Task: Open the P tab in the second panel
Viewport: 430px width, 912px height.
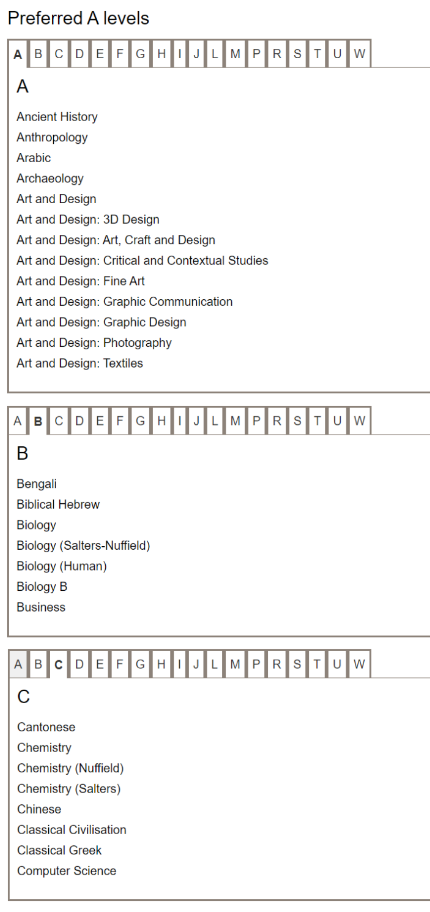Action: coord(256,421)
